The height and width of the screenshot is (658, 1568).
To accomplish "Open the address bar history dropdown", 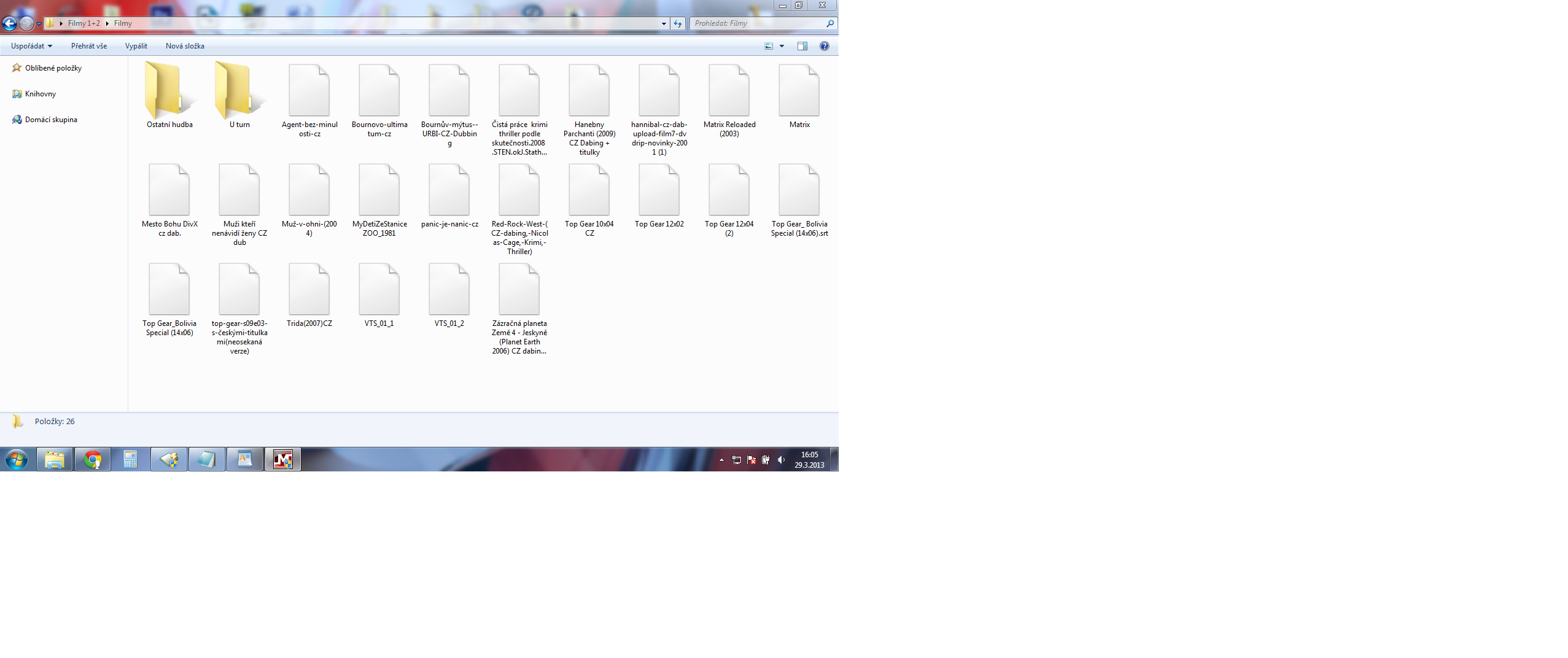I will [664, 23].
